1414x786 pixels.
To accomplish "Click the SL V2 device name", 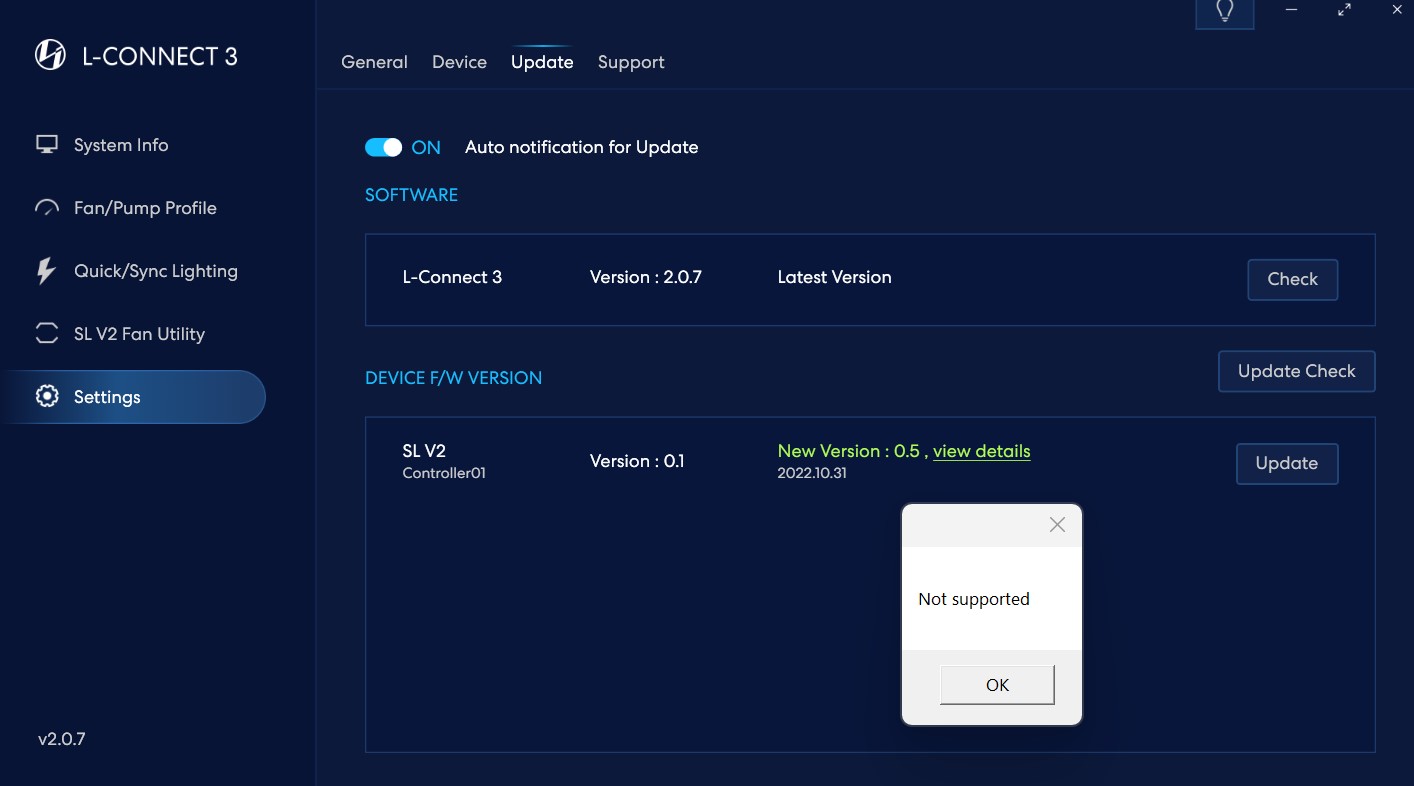I will pos(424,451).
